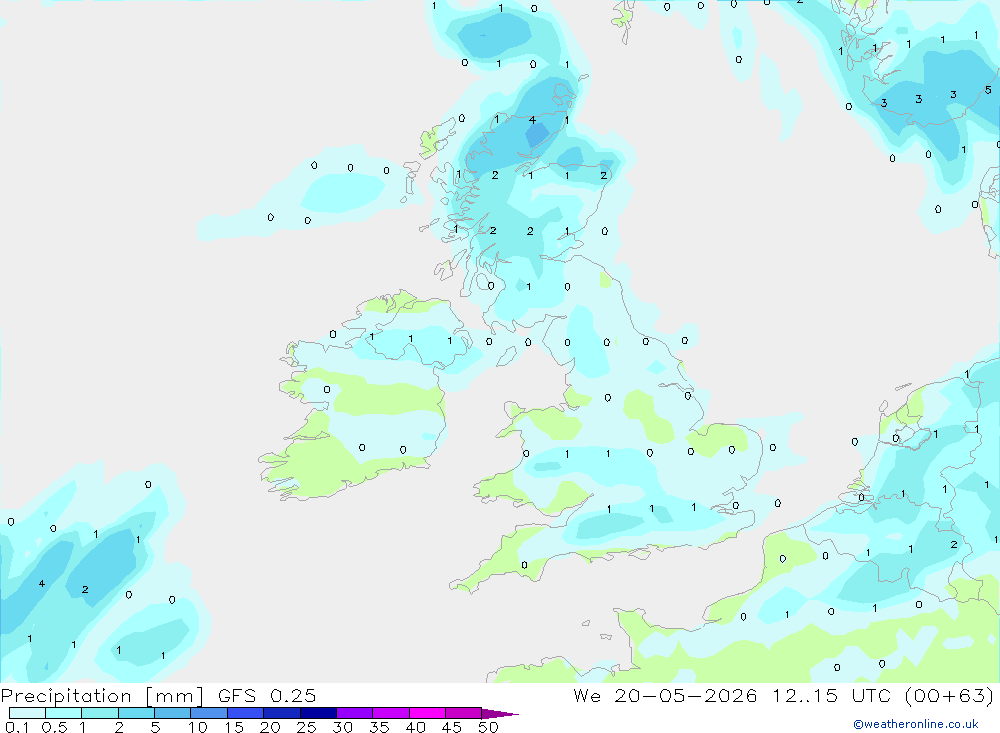This screenshot has width=1000, height=733.
Task: Click the purple arrow tip beyond 50 mm
Action: coord(500,714)
